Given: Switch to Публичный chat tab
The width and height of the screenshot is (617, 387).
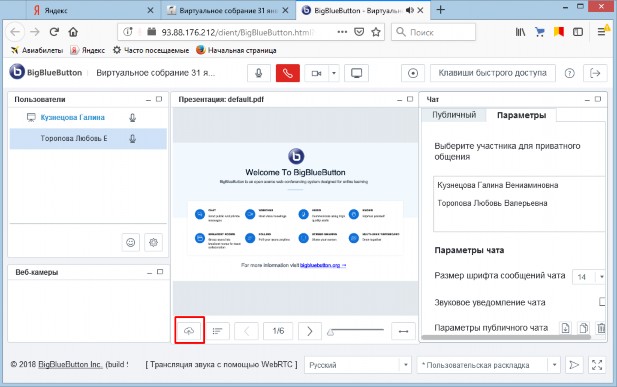Looking at the screenshot, I should [454, 115].
